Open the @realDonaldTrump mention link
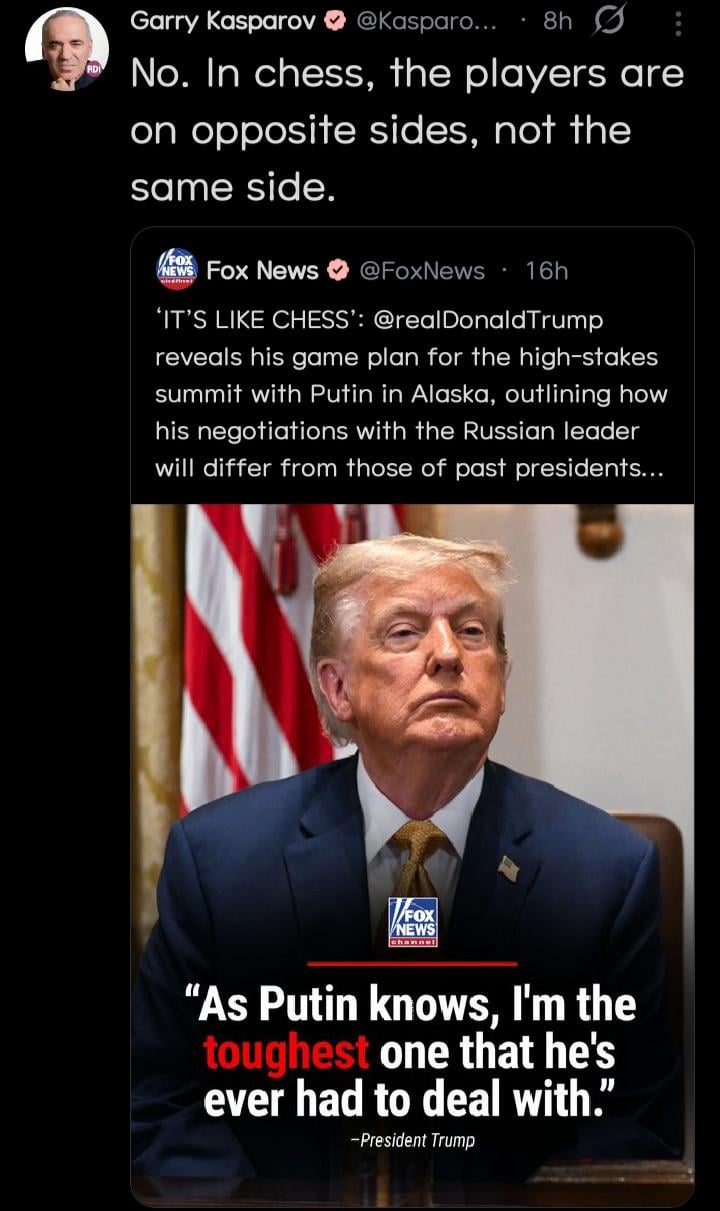 [x=488, y=320]
